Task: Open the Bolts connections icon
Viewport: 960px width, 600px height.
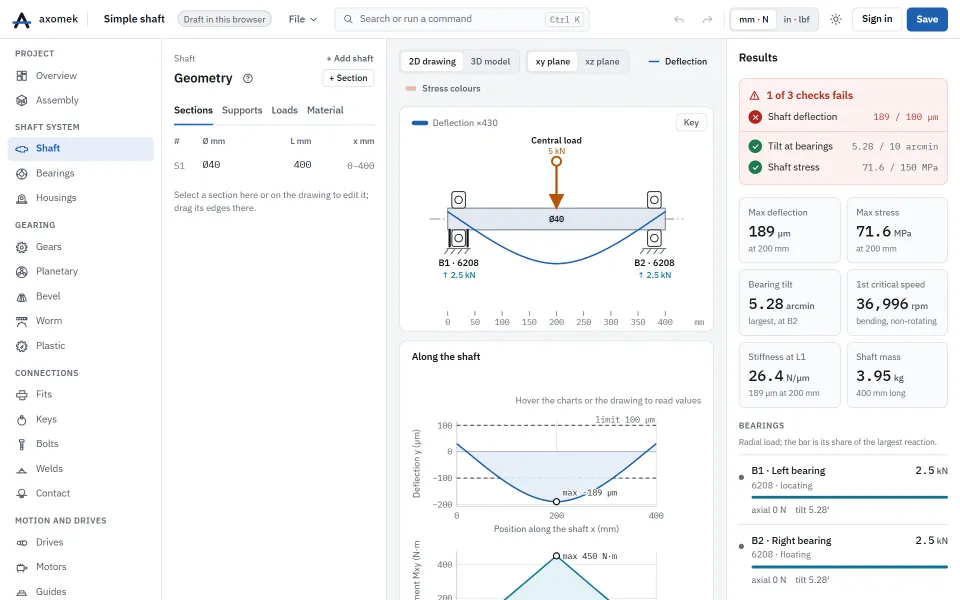Action: click(x=21, y=444)
